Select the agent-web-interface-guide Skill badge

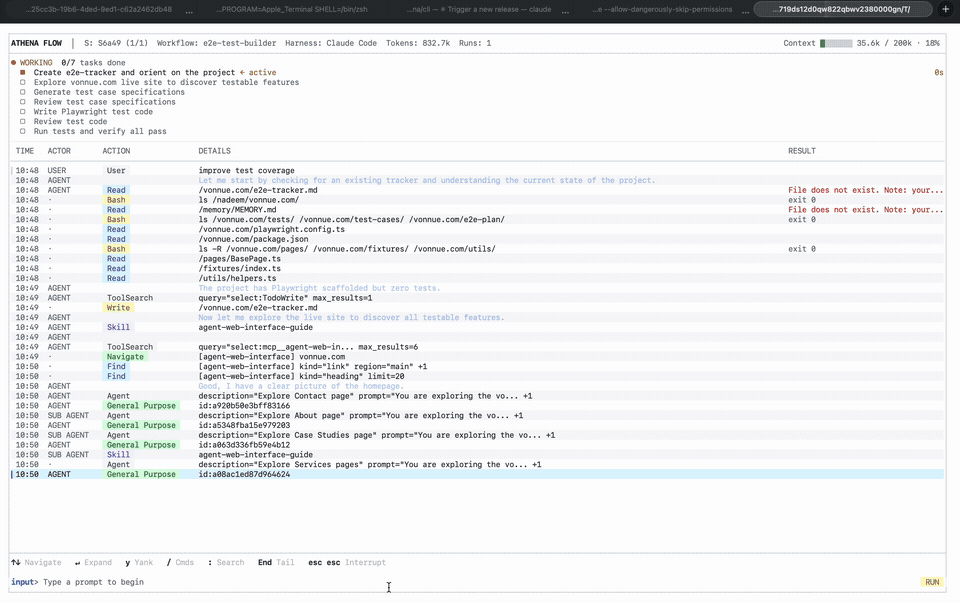coord(119,327)
